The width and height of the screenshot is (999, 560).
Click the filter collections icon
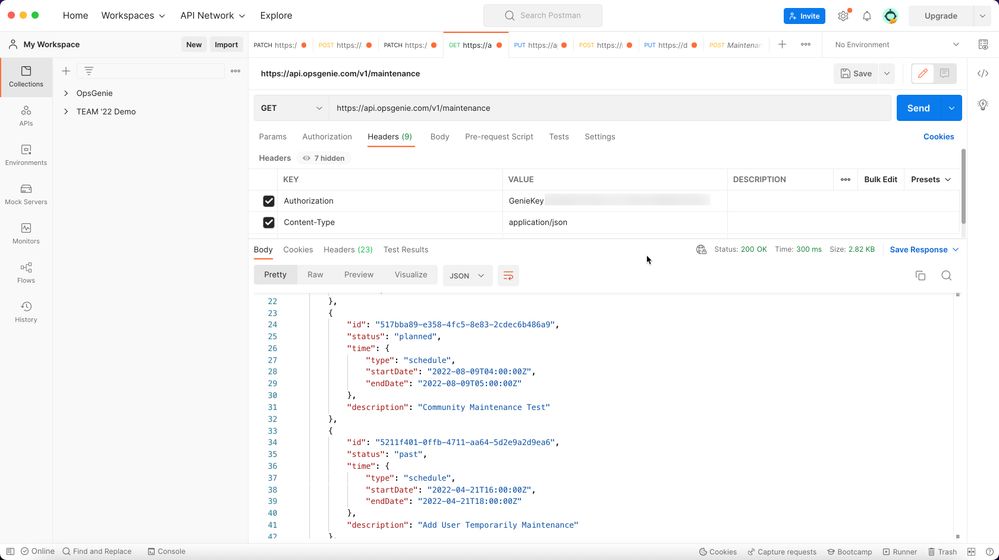pyautogui.click(x=89, y=71)
